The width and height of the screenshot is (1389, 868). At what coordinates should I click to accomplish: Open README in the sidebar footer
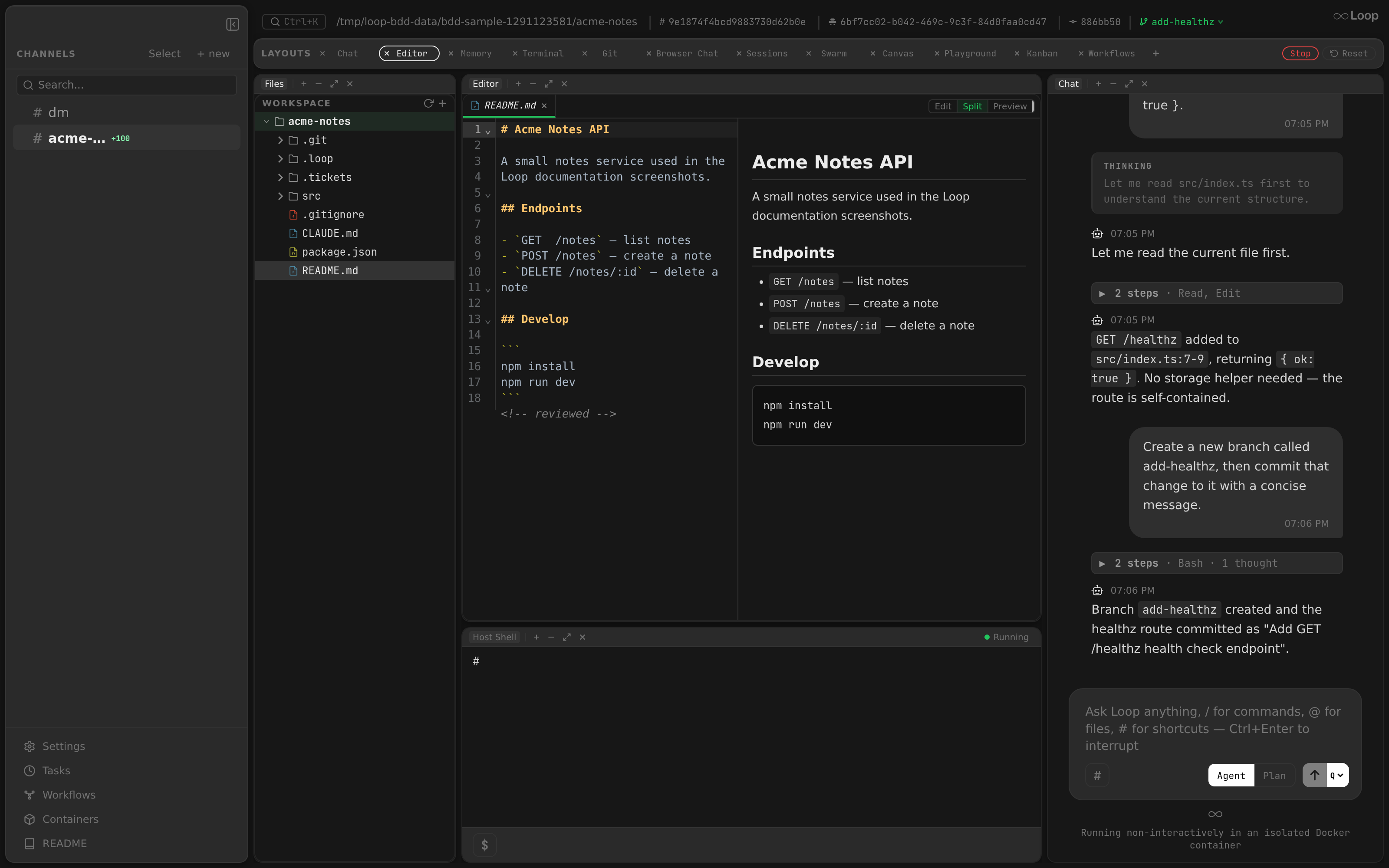(55, 843)
